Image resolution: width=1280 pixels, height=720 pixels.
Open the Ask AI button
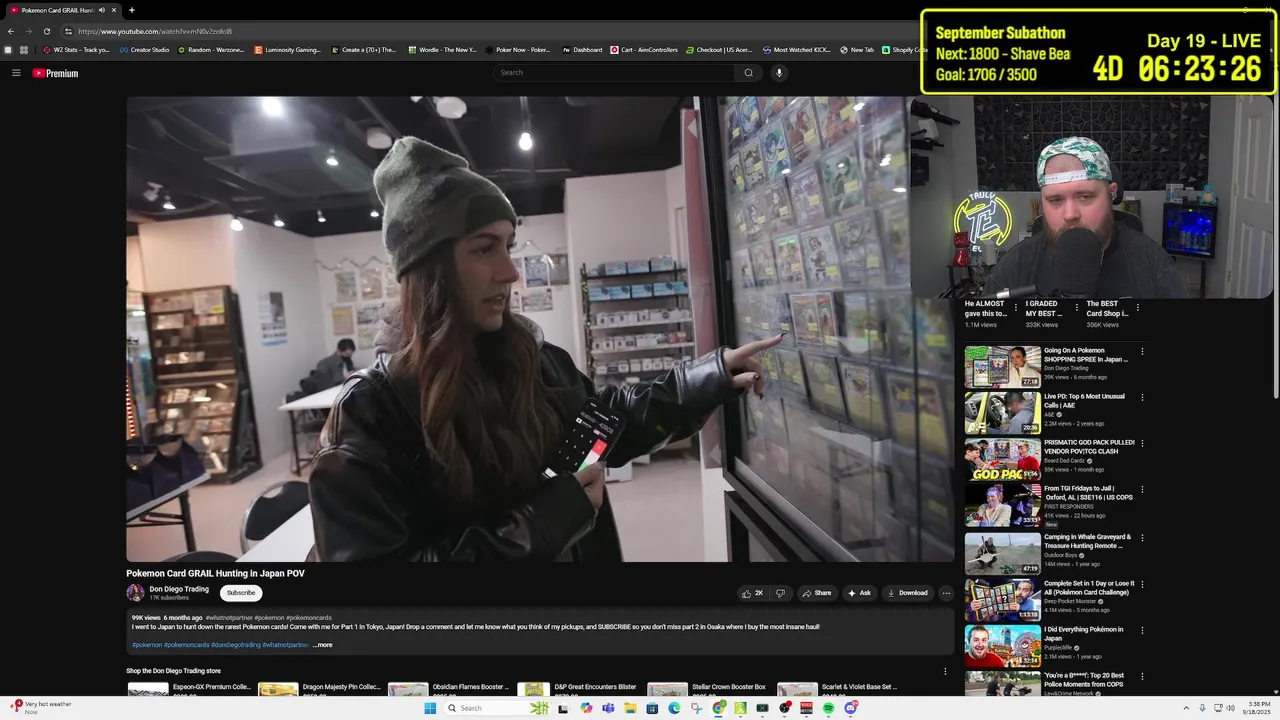(x=859, y=593)
